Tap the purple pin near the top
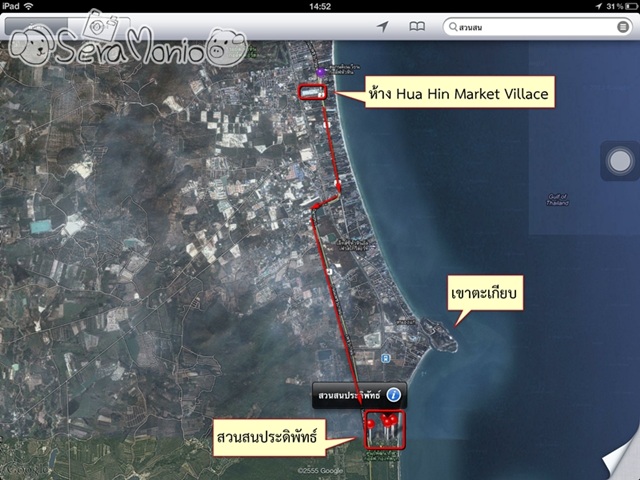Screen dimensions: 640x480 tap(321, 72)
